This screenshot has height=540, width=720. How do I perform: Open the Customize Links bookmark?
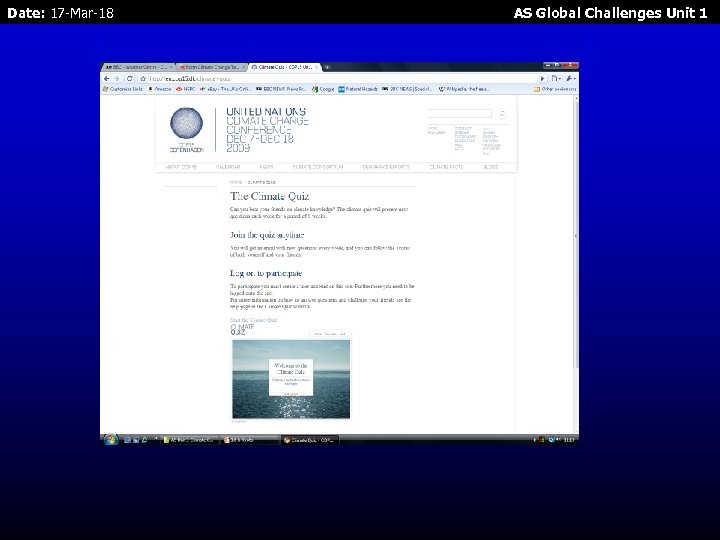[123, 89]
